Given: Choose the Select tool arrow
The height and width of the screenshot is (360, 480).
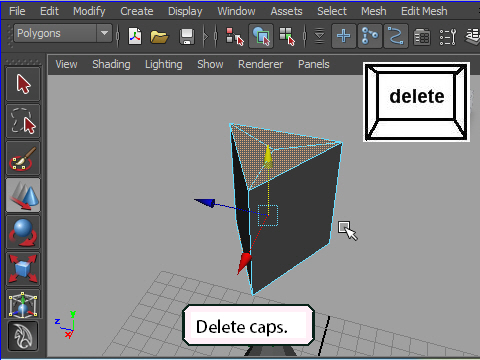Looking at the screenshot, I should click(x=23, y=84).
